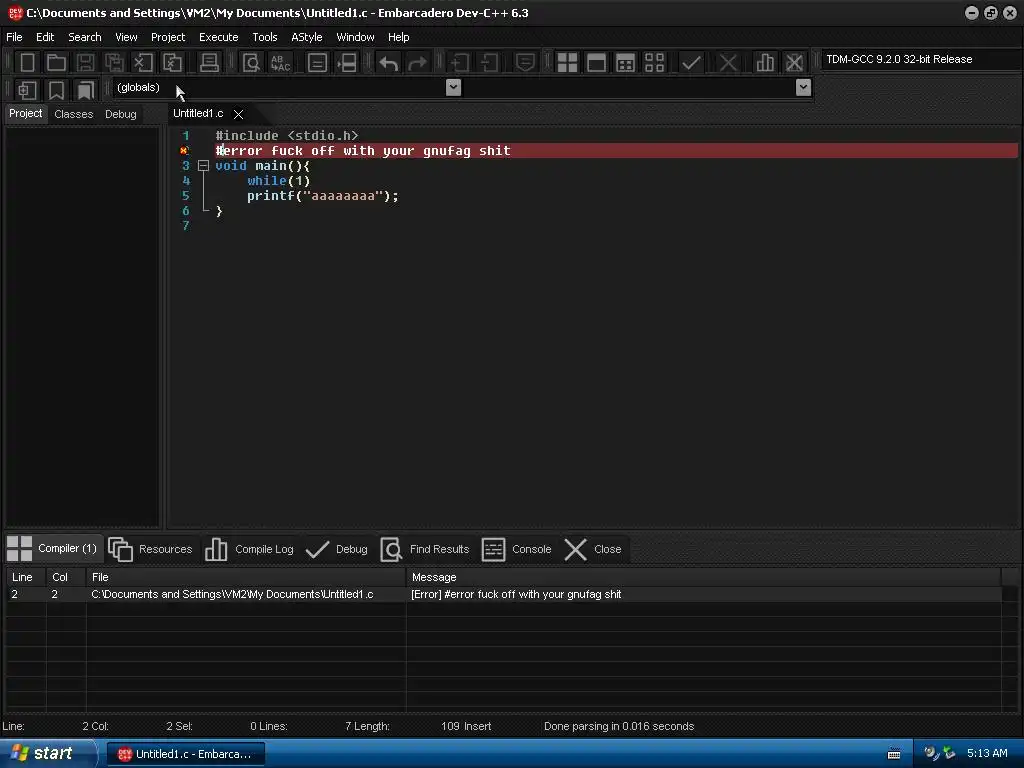The height and width of the screenshot is (768, 1024).
Task: Select the [Error] #error message row
Action: (504, 594)
